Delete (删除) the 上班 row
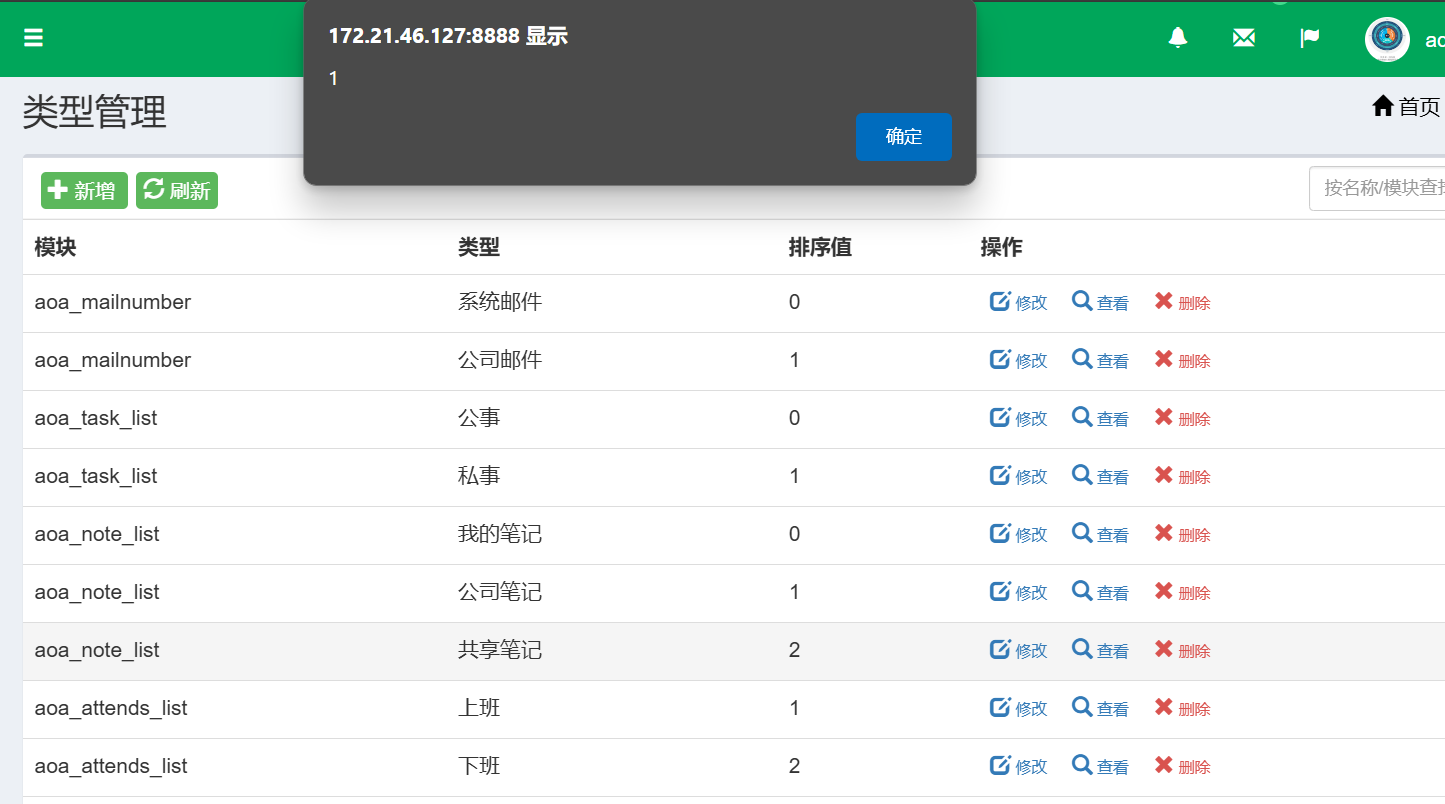This screenshot has width=1445, height=804. [x=1183, y=708]
